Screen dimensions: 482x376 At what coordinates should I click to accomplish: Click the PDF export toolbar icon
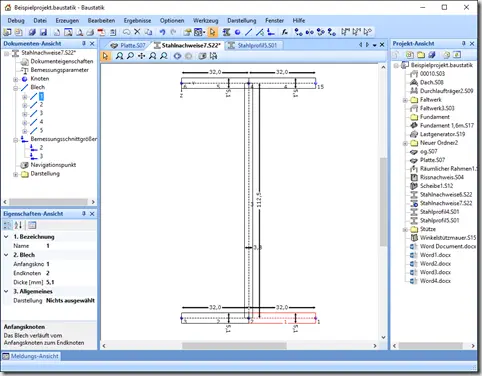pyautogui.click(x=101, y=32)
